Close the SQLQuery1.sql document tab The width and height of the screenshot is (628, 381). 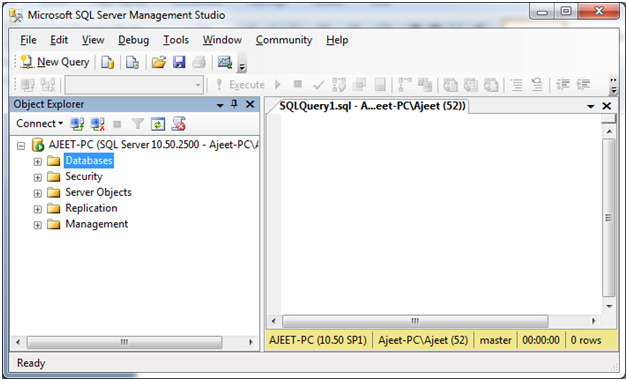tap(607, 106)
